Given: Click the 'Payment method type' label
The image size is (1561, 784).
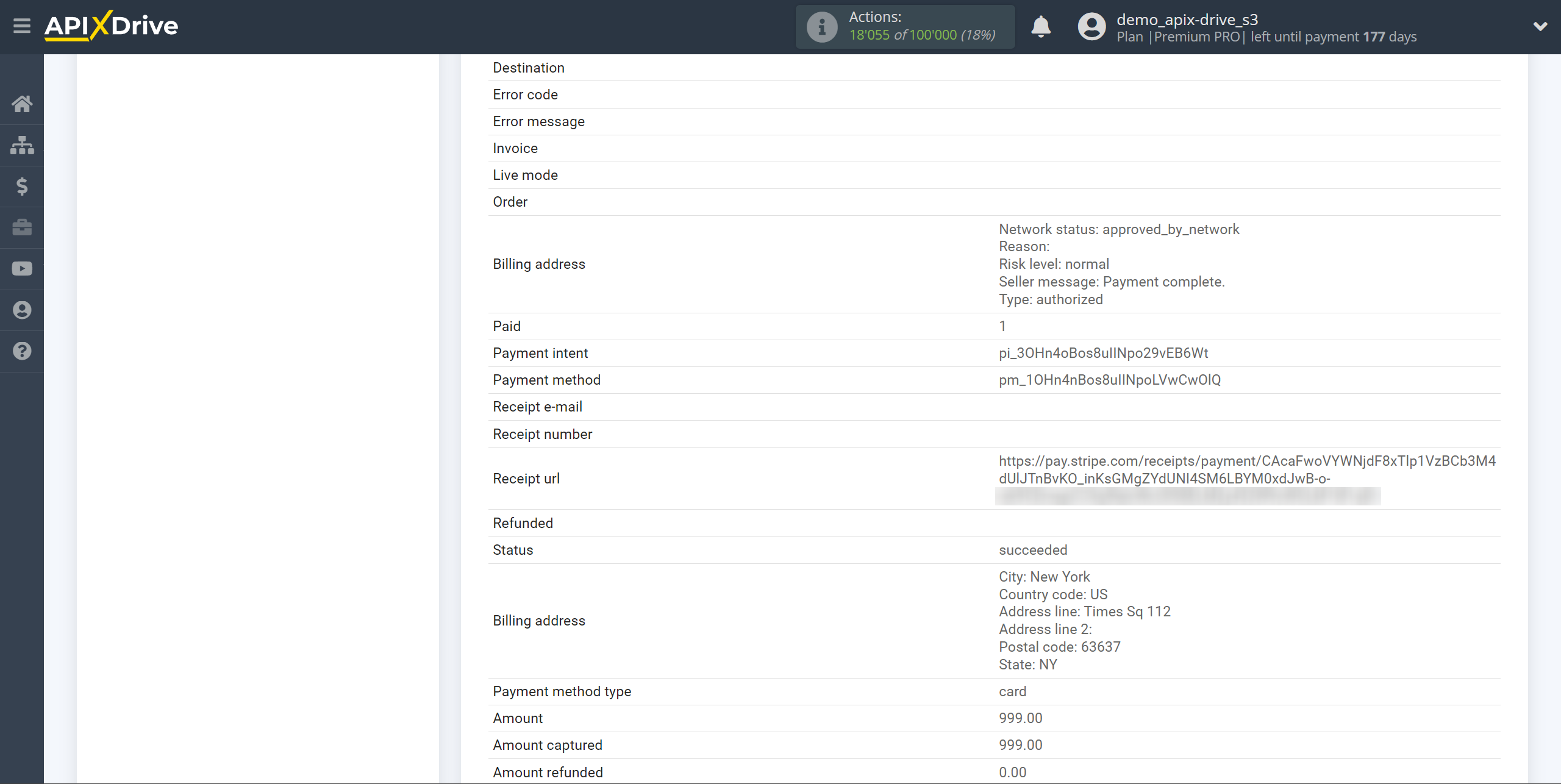Looking at the screenshot, I should (x=562, y=691).
